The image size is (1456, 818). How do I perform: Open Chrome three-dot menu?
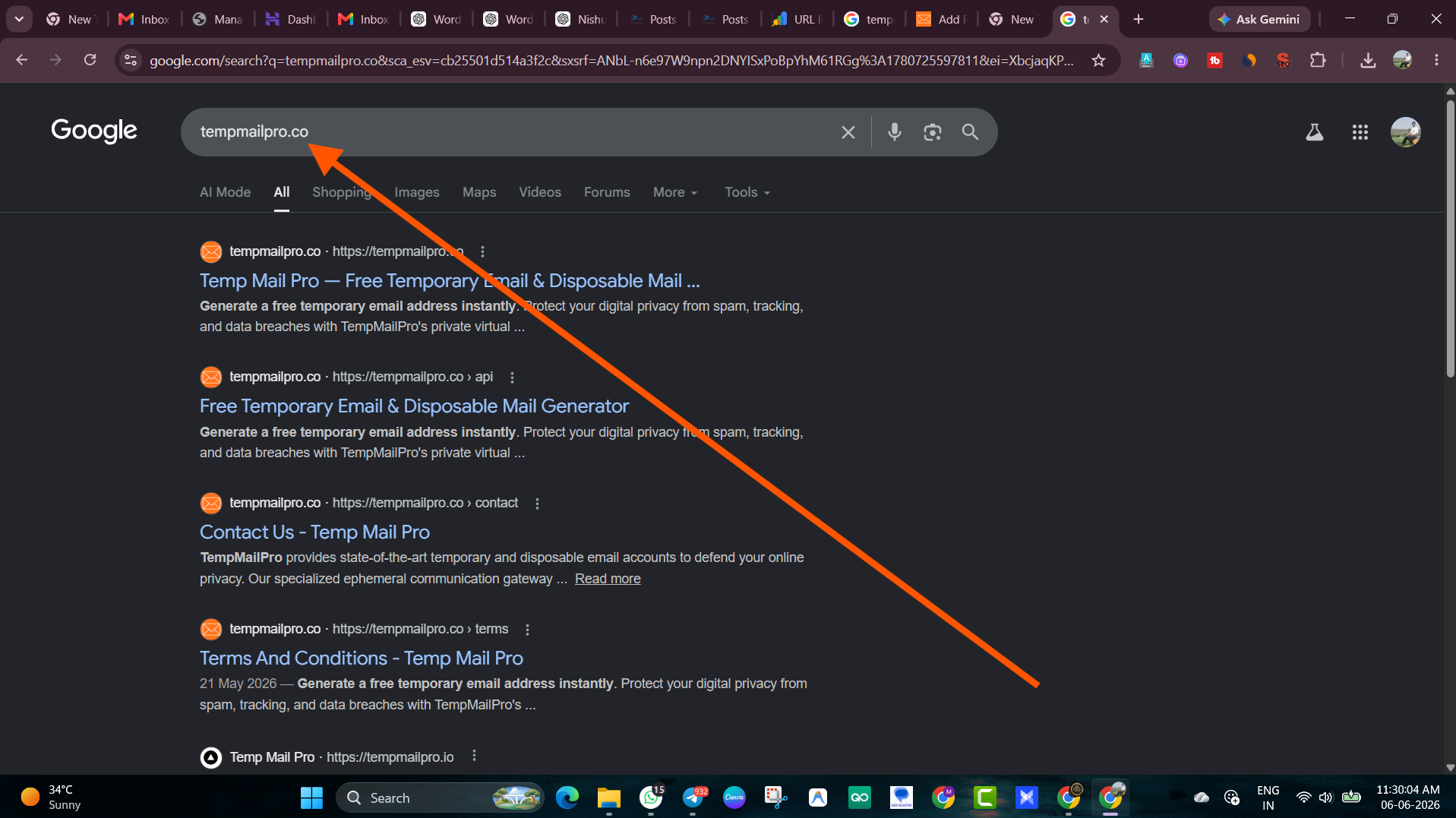click(1436, 60)
